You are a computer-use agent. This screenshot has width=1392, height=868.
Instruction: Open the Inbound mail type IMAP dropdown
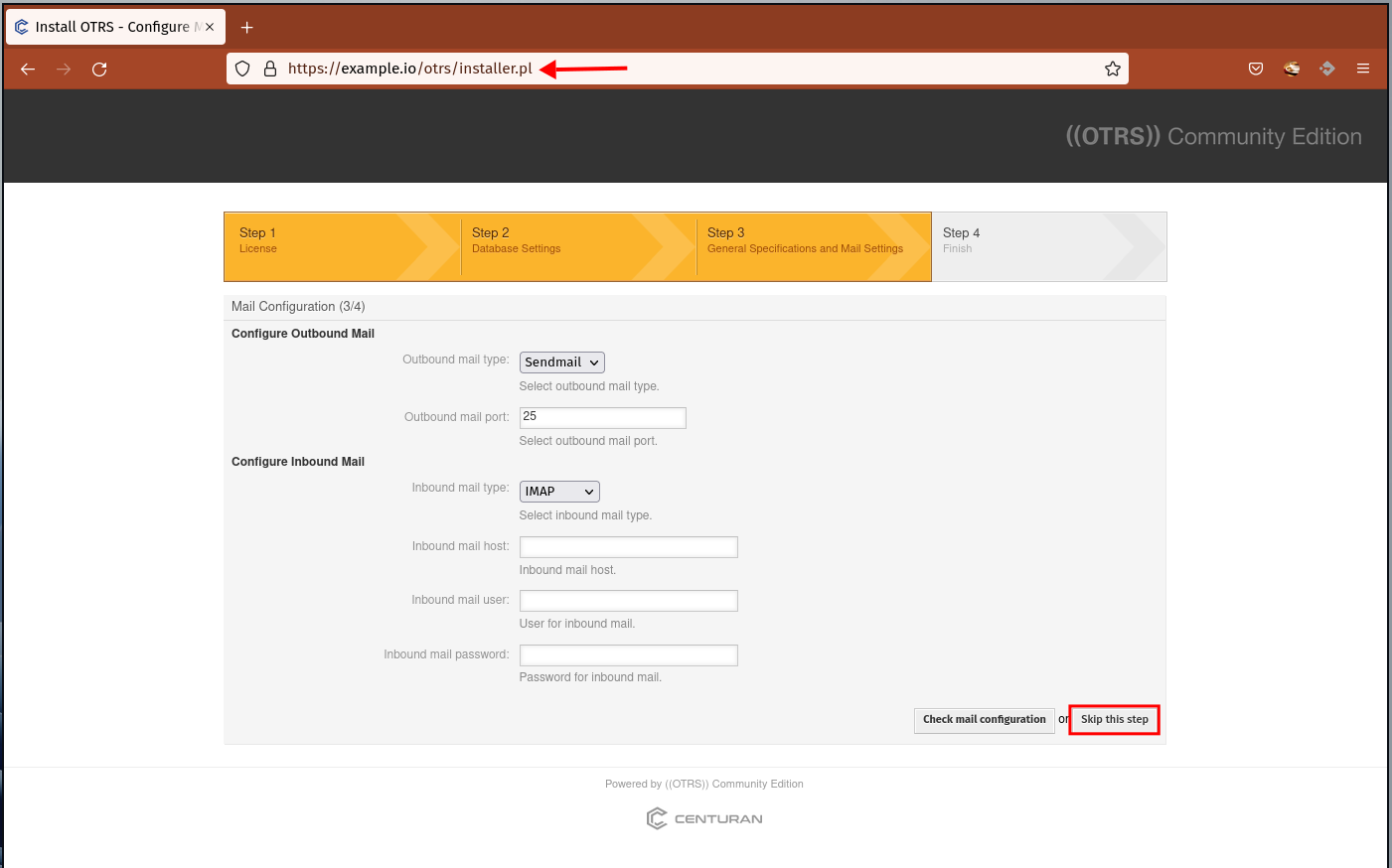(559, 492)
